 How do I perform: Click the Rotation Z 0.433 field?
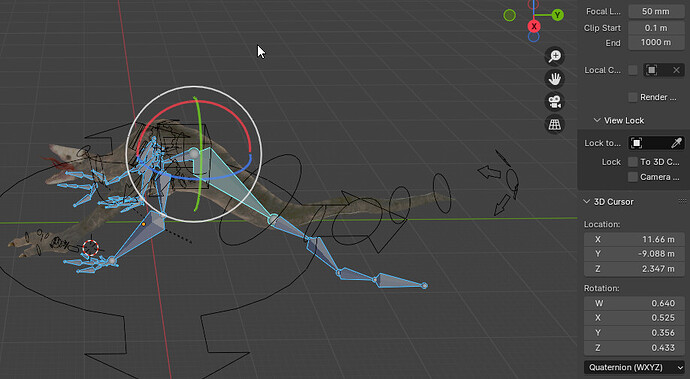click(x=634, y=348)
